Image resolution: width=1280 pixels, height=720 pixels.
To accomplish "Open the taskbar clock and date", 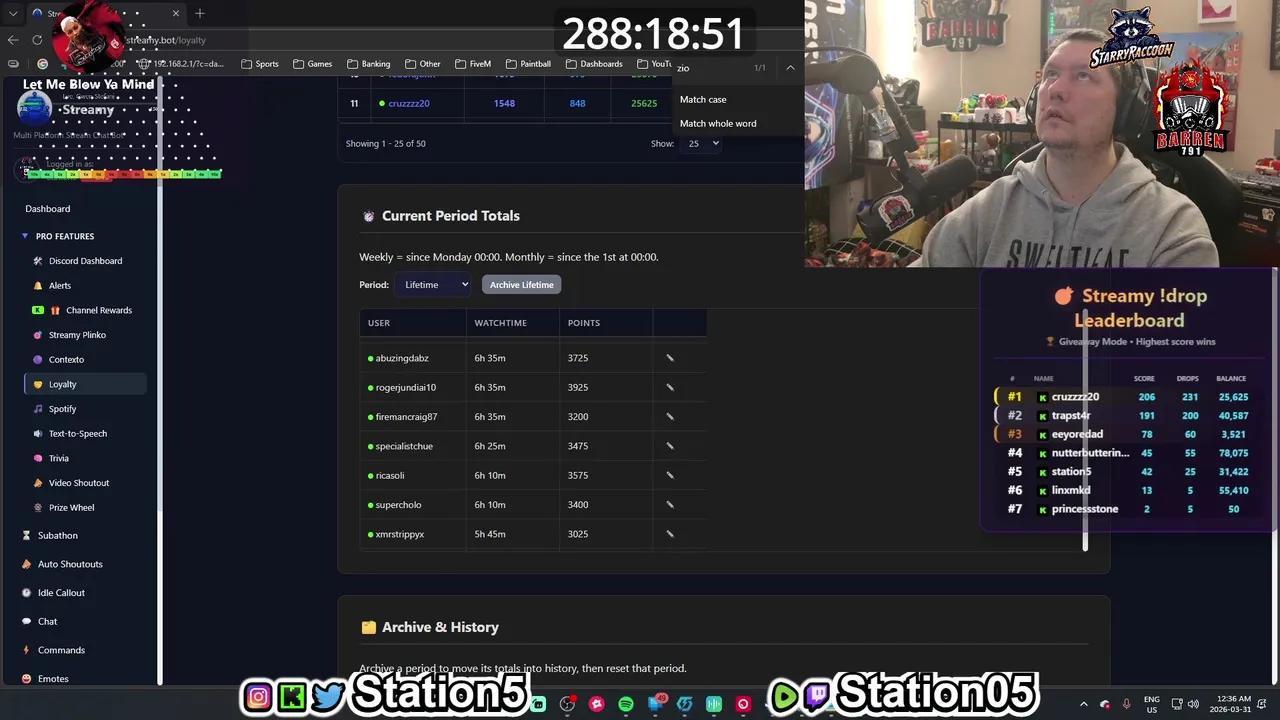I will [1229, 704].
